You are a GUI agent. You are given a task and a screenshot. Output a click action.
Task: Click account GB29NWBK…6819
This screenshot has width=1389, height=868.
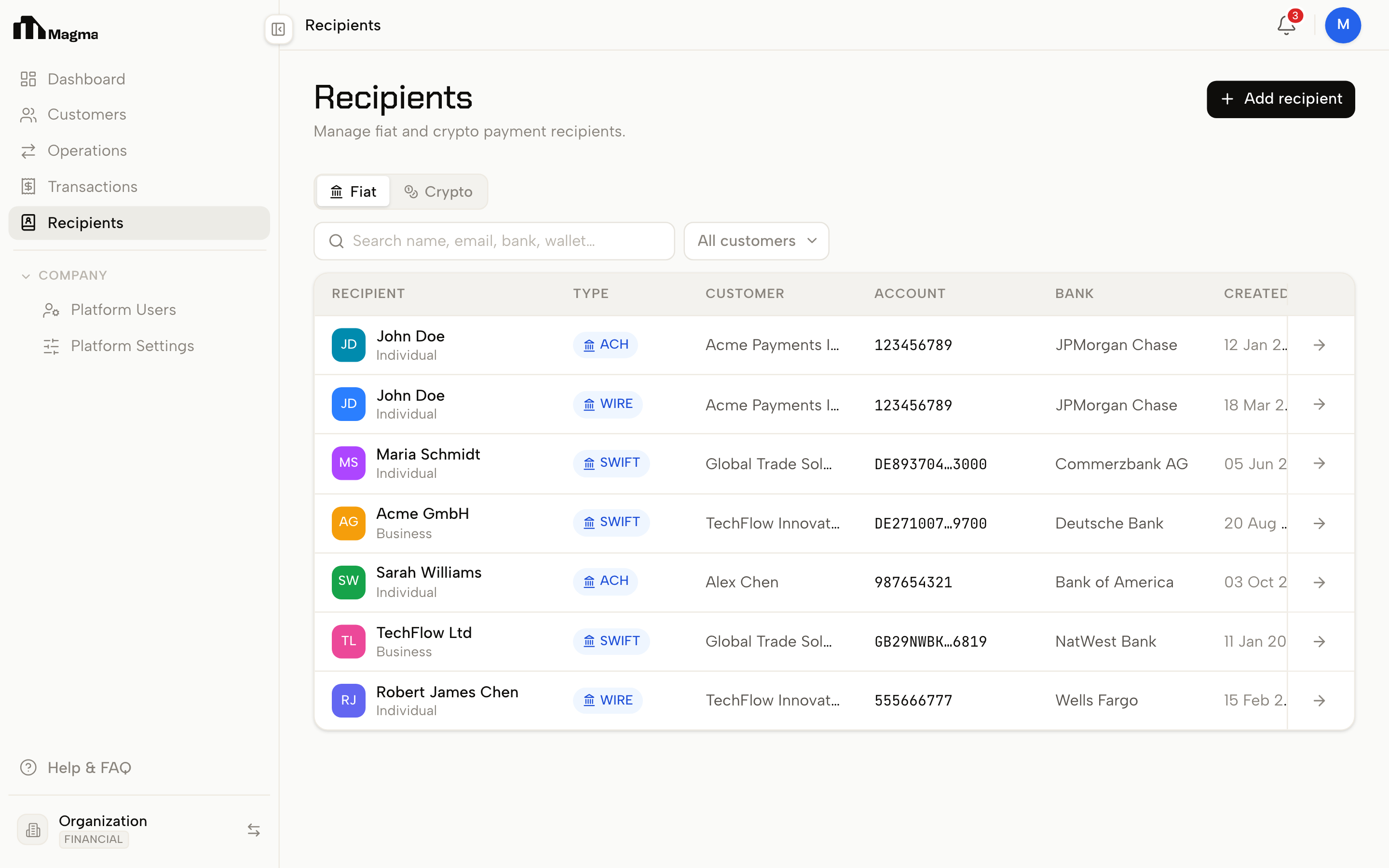(x=930, y=642)
